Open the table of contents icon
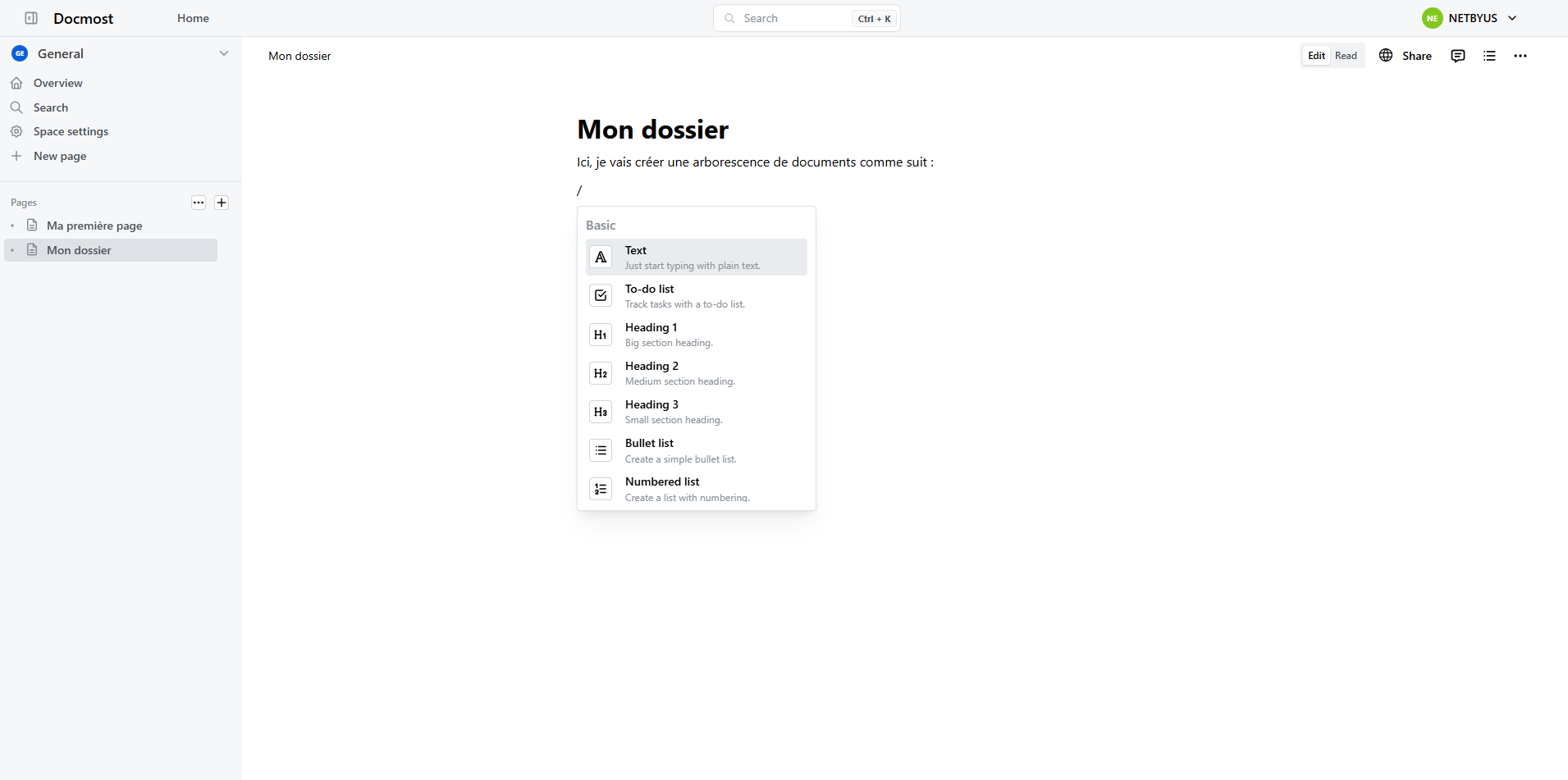The height and width of the screenshot is (780, 1568). coord(1489,56)
